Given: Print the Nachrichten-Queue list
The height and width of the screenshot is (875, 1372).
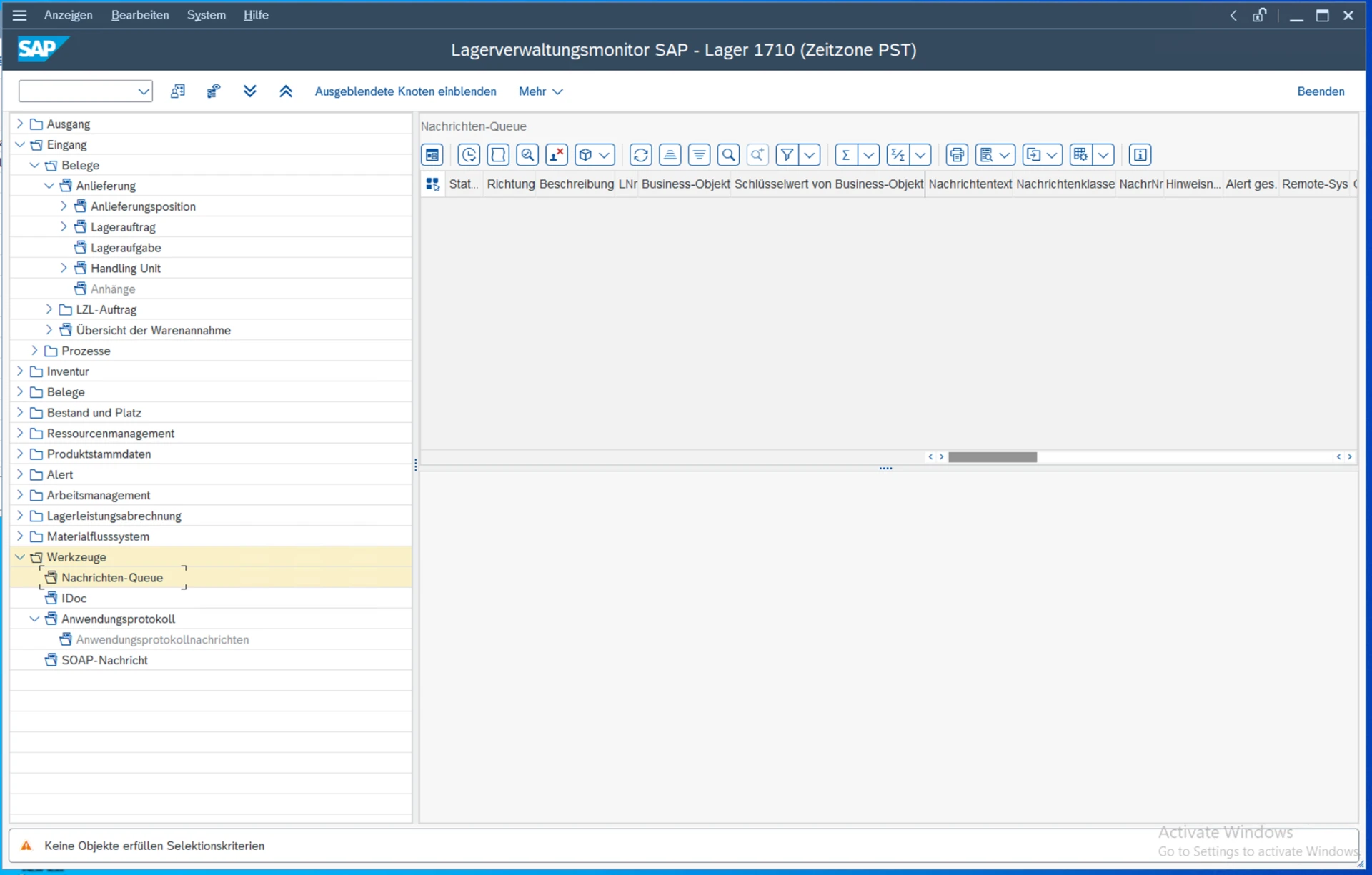Looking at the screenshot, I should coord(957,155).
